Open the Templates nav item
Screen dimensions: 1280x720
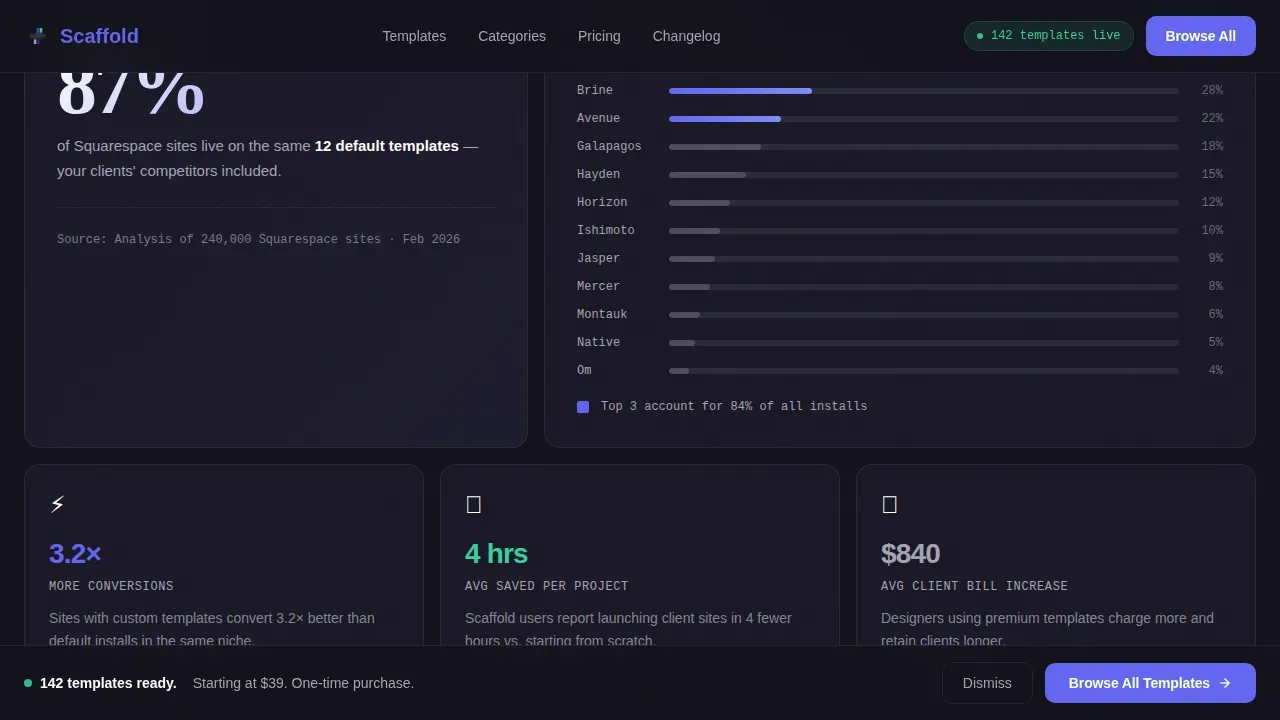[414, 36]
